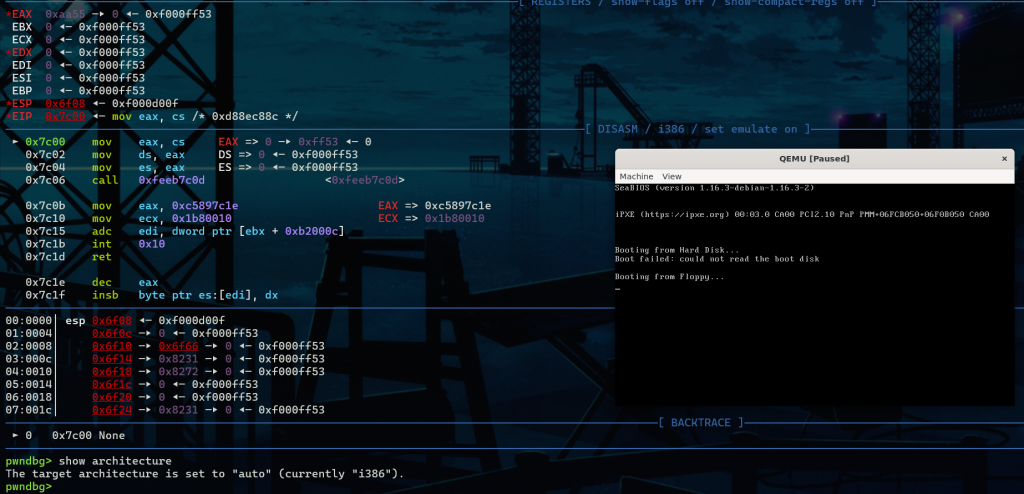Click stack address 0x6f10 entry

110,346
